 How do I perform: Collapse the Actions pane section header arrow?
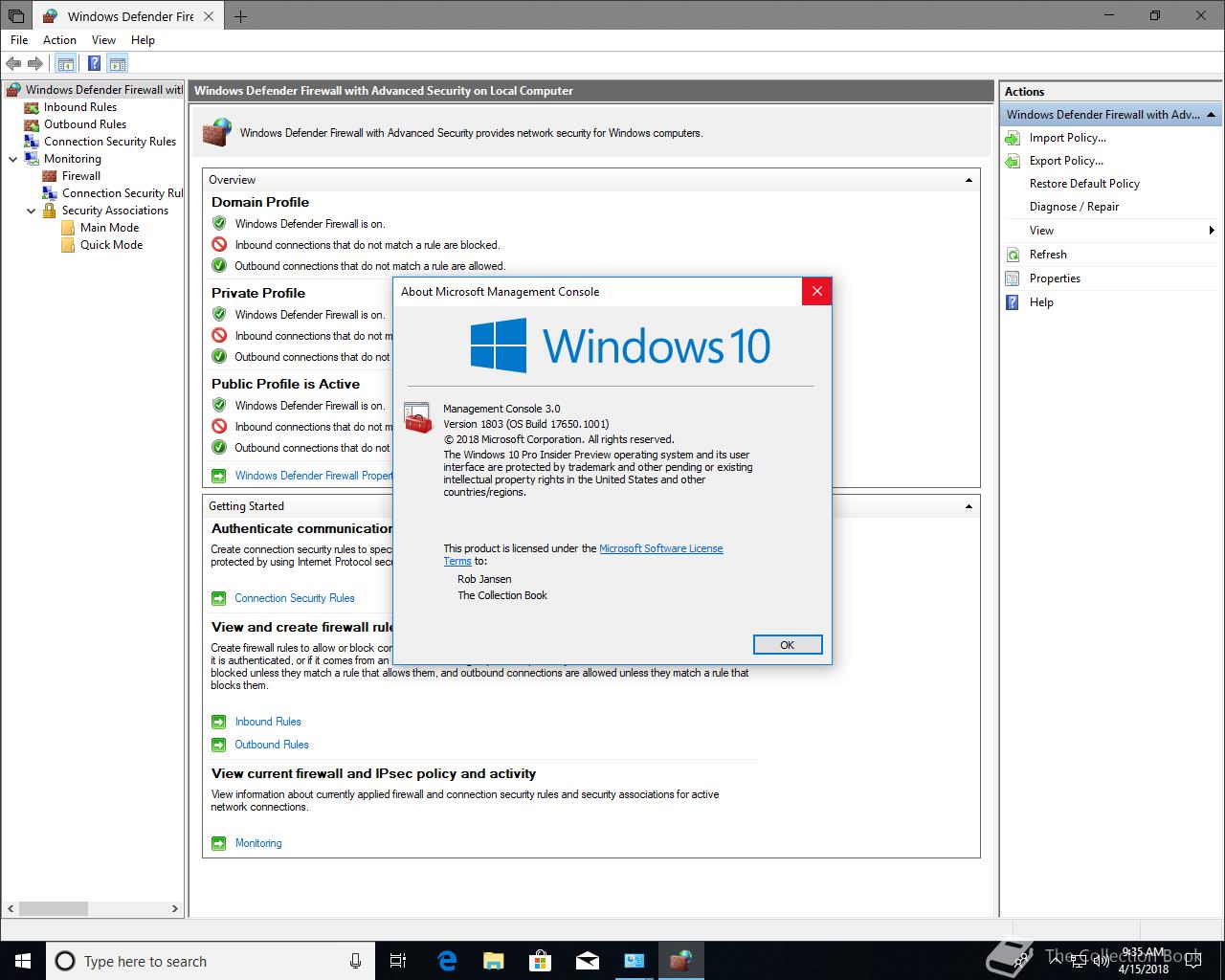click(x=1212, y=115)
